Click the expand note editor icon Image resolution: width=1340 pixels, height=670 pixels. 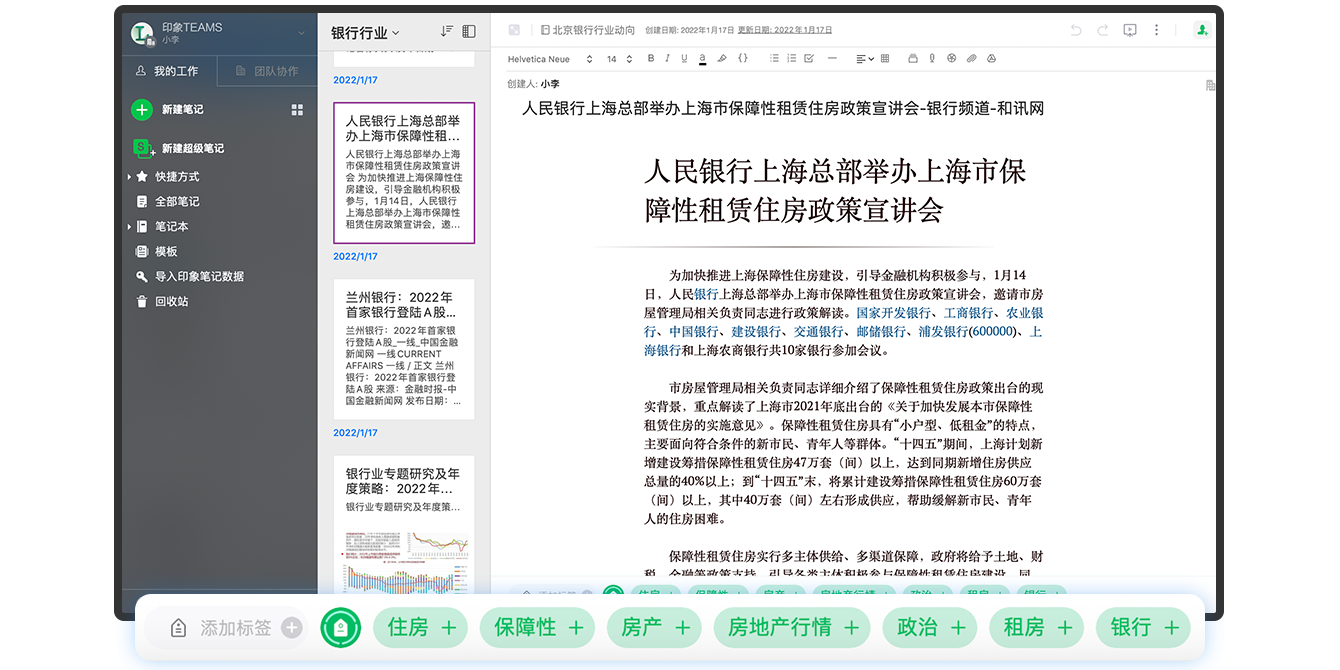[514, 30]
